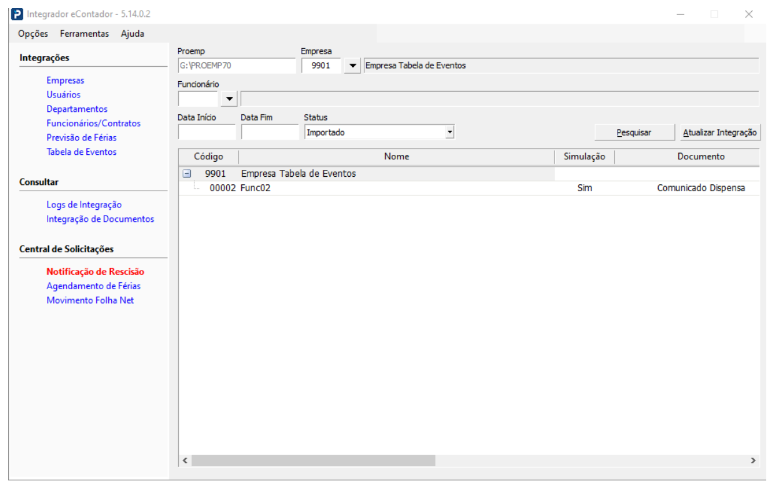Click the Data Fim field
This screenshot has width=775, height=487.
270,132
